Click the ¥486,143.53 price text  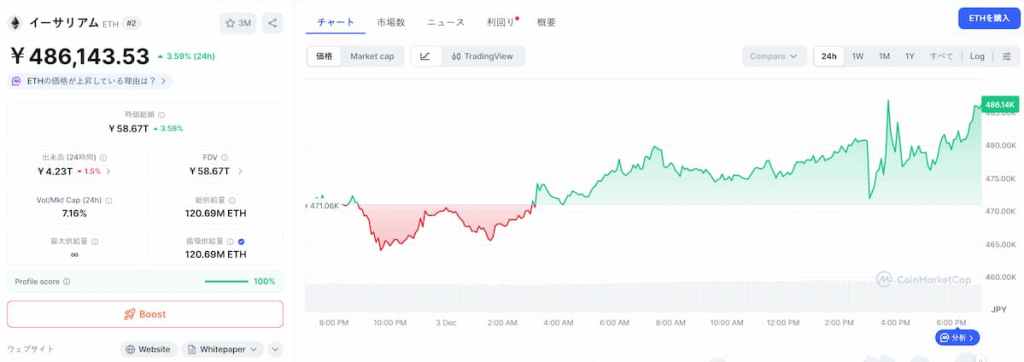click(80, 56)
